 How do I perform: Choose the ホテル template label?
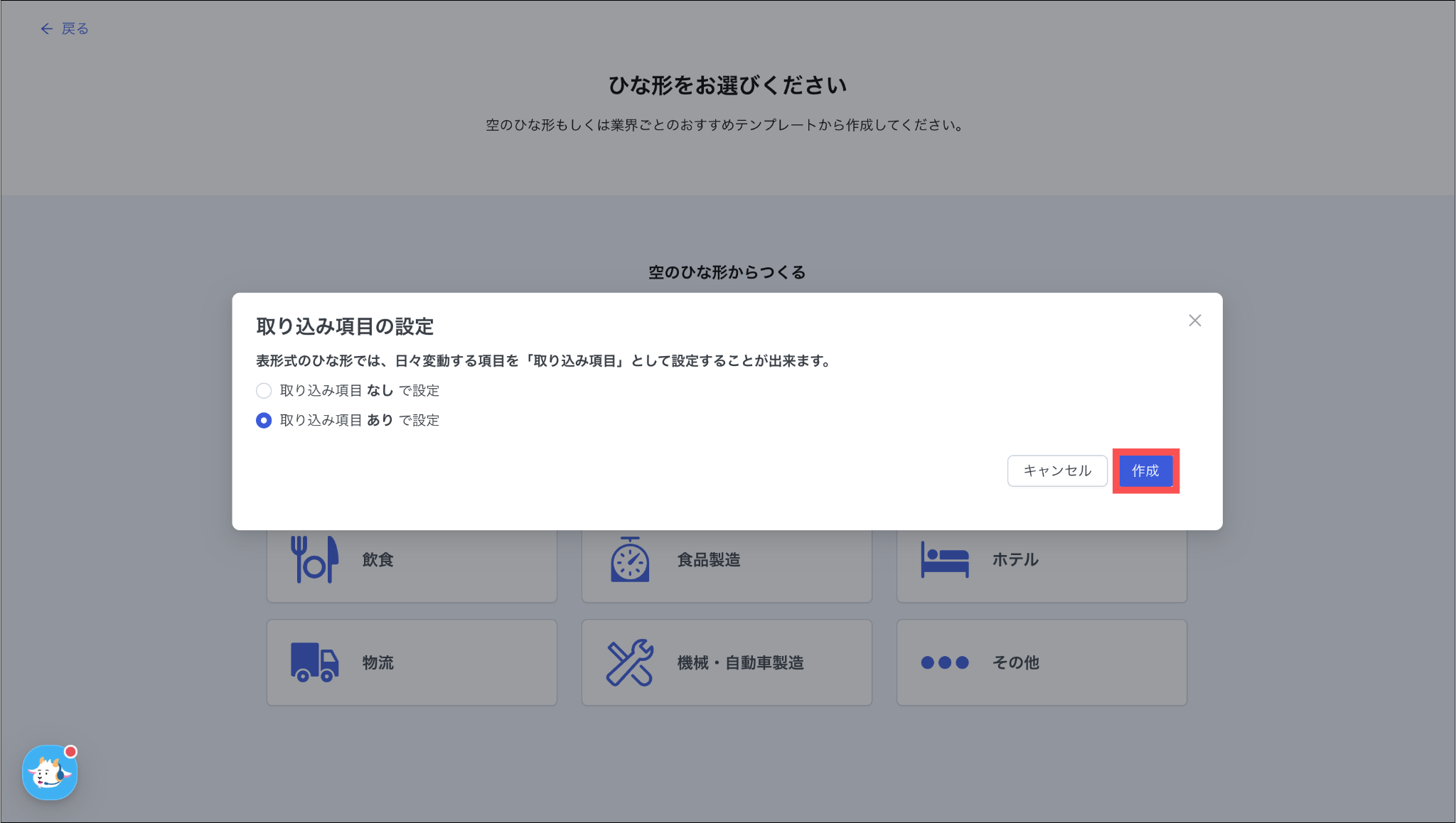pos(1015,560)
